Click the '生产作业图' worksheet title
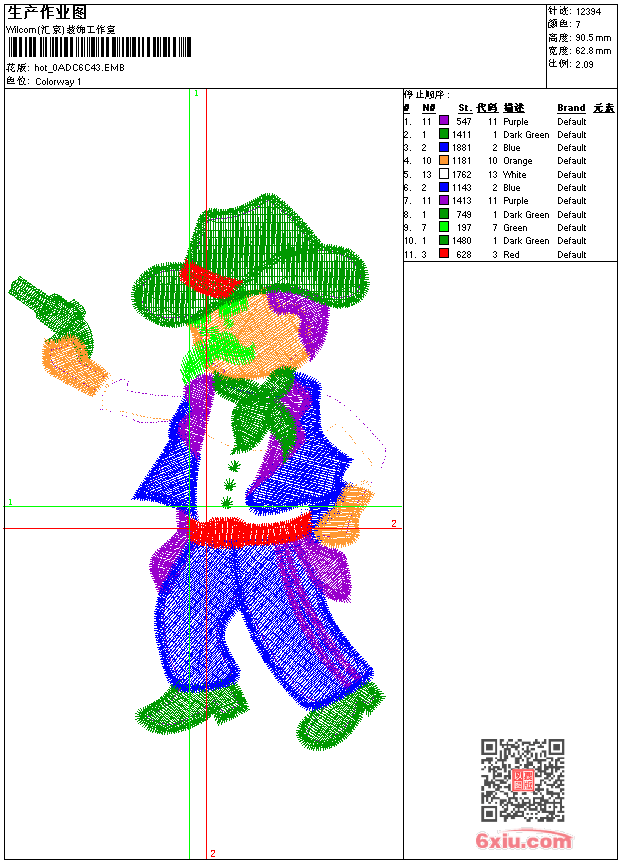 click(47, 13)
